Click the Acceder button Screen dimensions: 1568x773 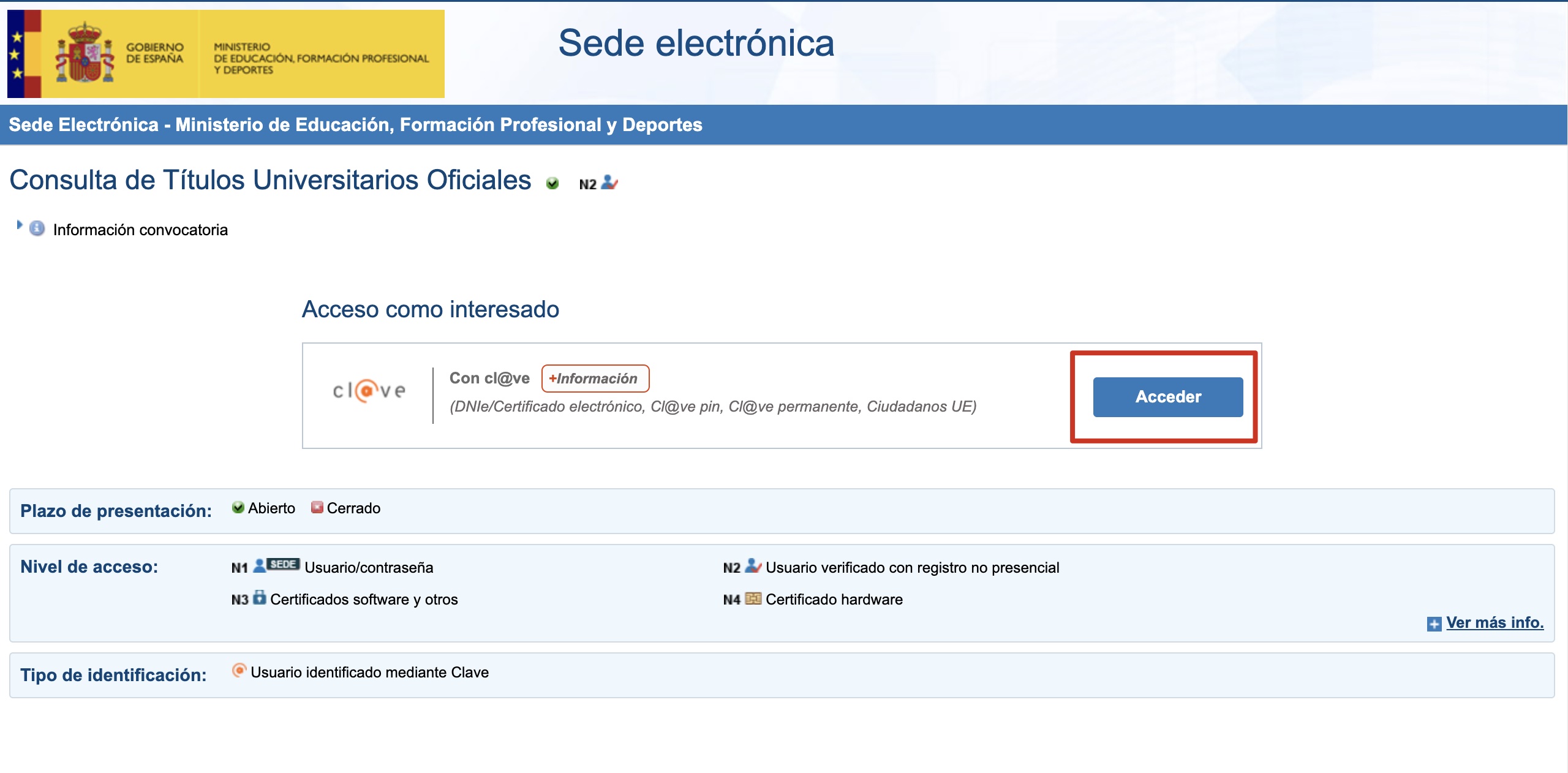click(1168, 397)
